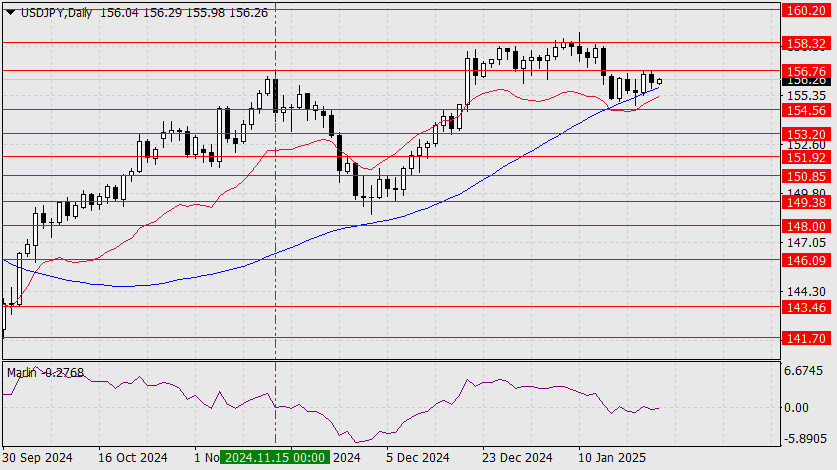Select the 30 Sep 2024 date label
Screen dimensions: 837x470
pos(37,458)
